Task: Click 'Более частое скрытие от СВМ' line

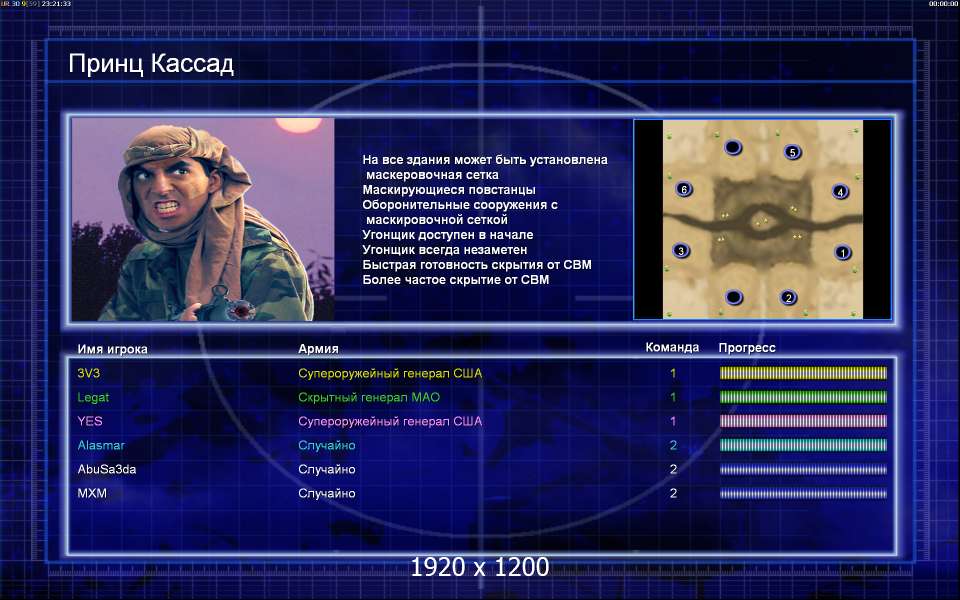Action: (456, 280)
